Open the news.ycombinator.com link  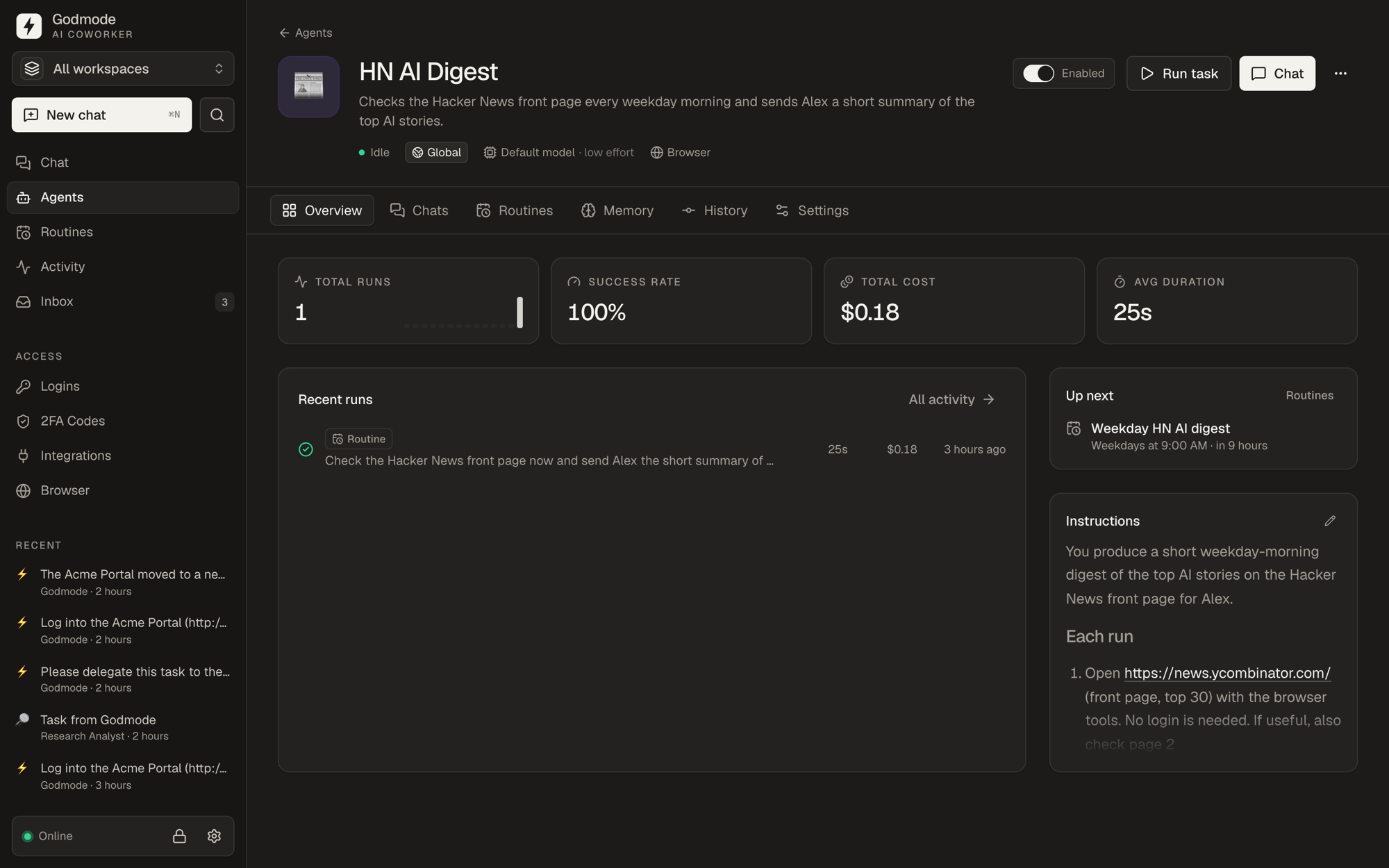tap(1227, 673)
